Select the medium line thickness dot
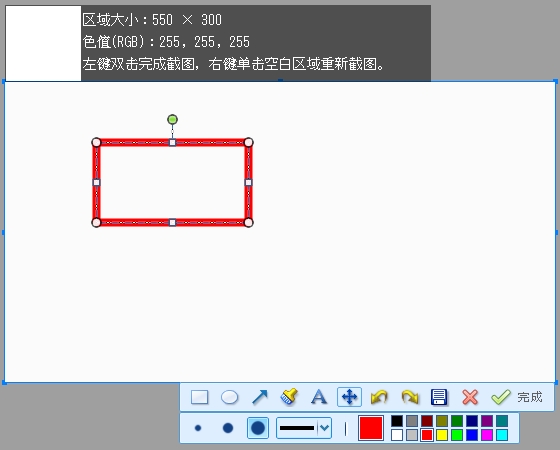Screen dimensions: 560x450 pos(228,428)
